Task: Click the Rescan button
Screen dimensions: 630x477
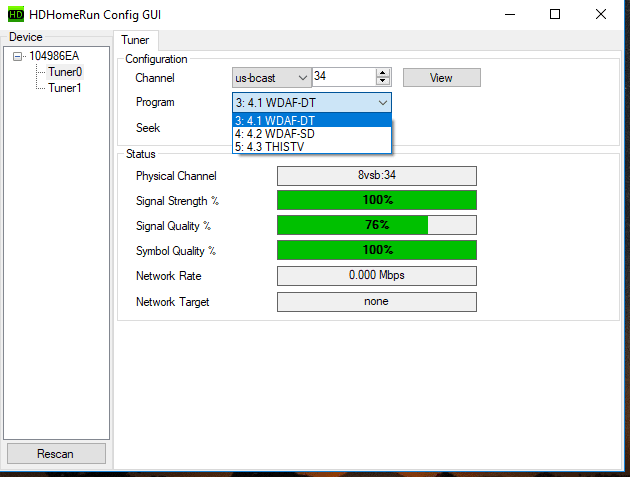Action: (x=56, y=454)
